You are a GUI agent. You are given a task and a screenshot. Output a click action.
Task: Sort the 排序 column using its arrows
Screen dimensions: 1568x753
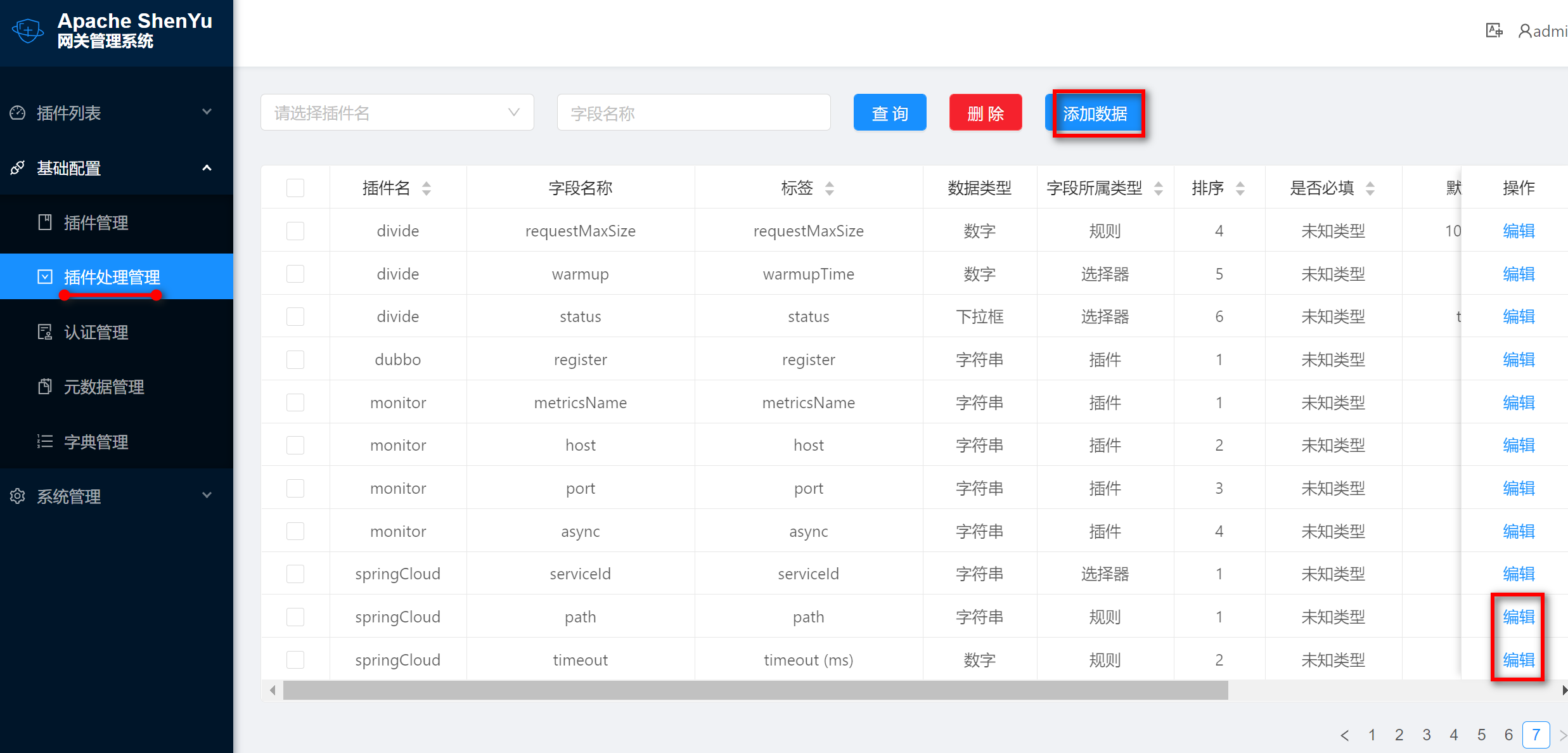click(x=1240, y=188)
